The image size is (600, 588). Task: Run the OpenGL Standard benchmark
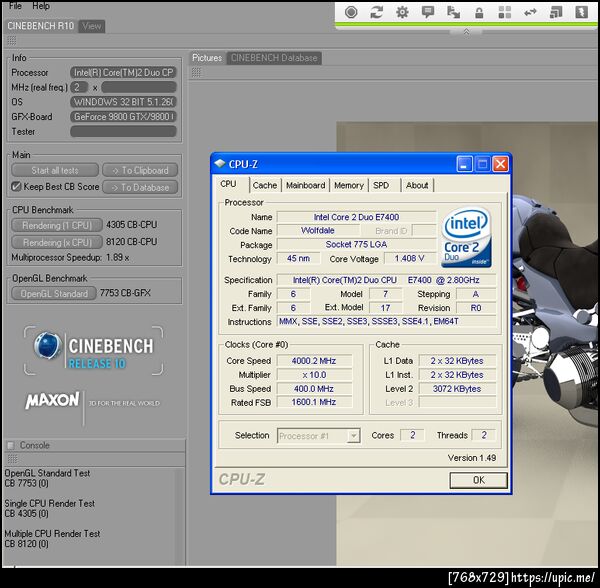click(54, 293)
